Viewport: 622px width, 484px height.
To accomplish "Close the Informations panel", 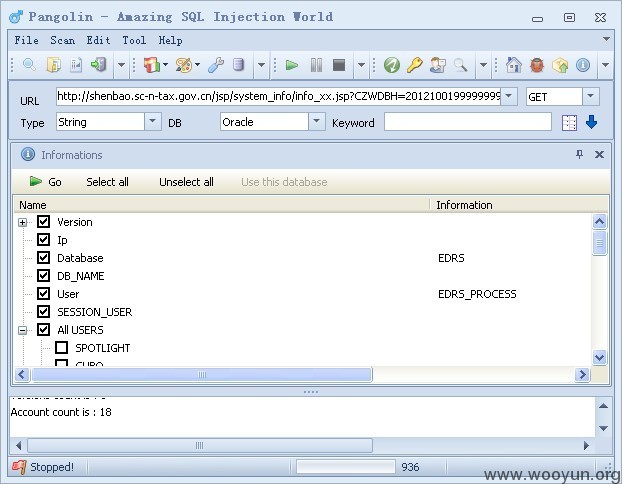I will coord(599,154).
